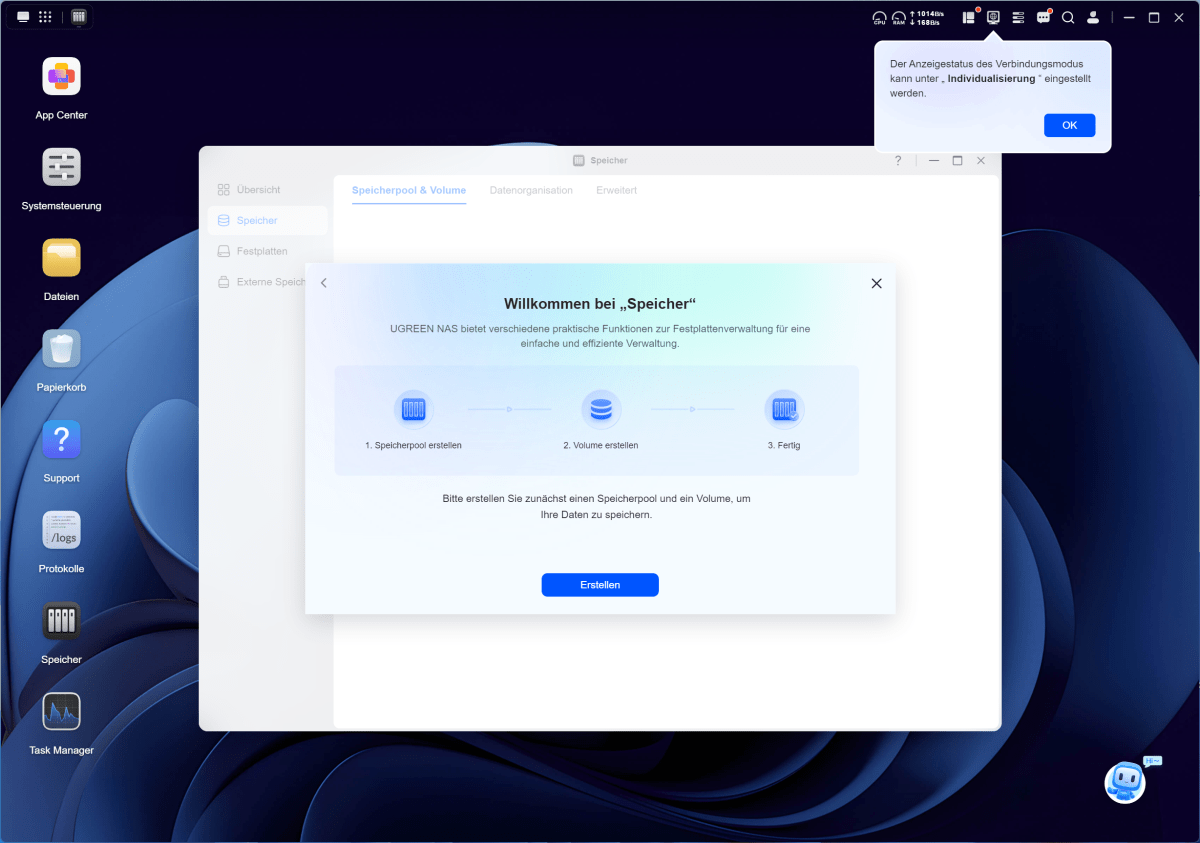Open the Speicher desktop icon

pos(61,622)
